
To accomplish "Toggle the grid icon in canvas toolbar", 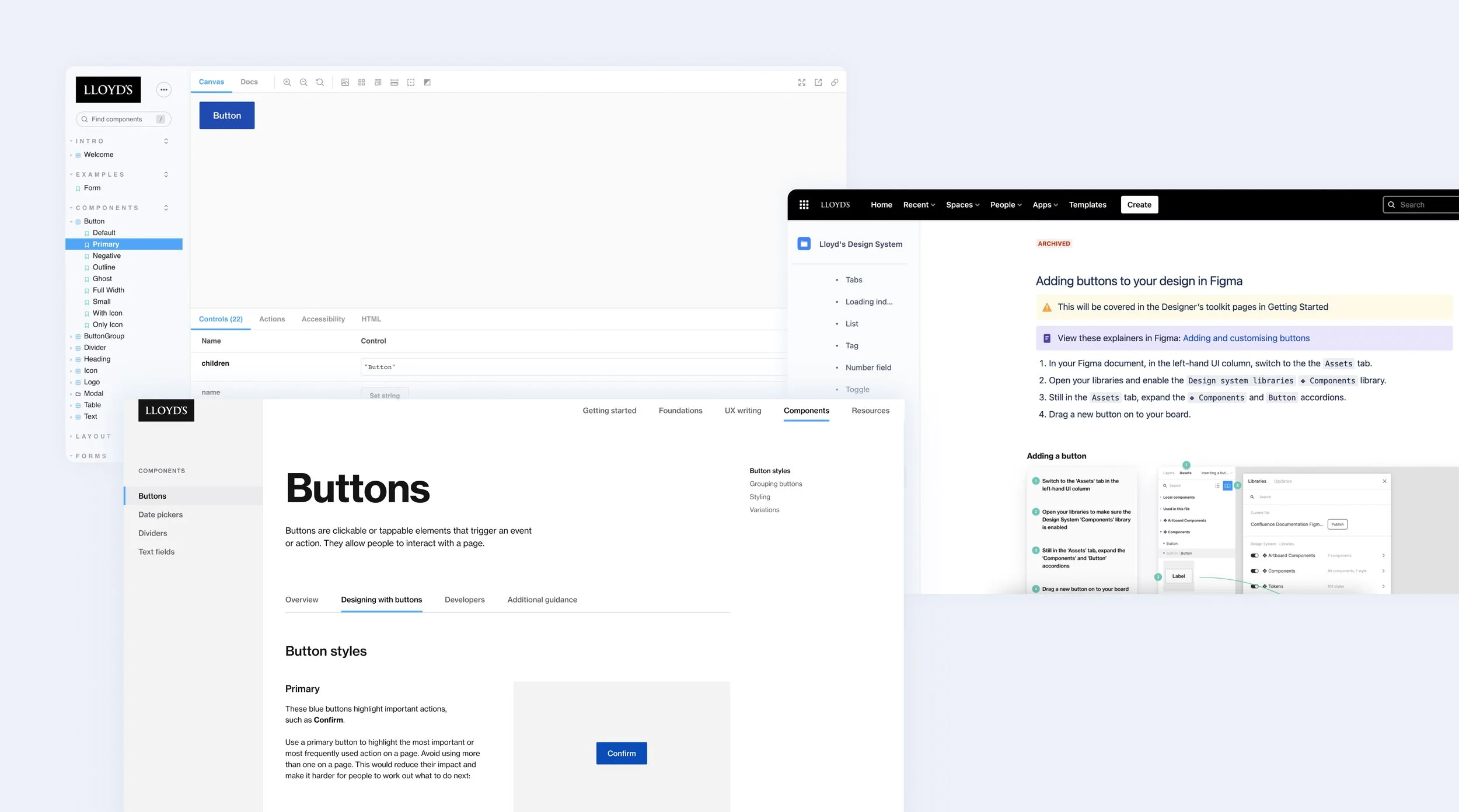I will [x=362, y=82].
